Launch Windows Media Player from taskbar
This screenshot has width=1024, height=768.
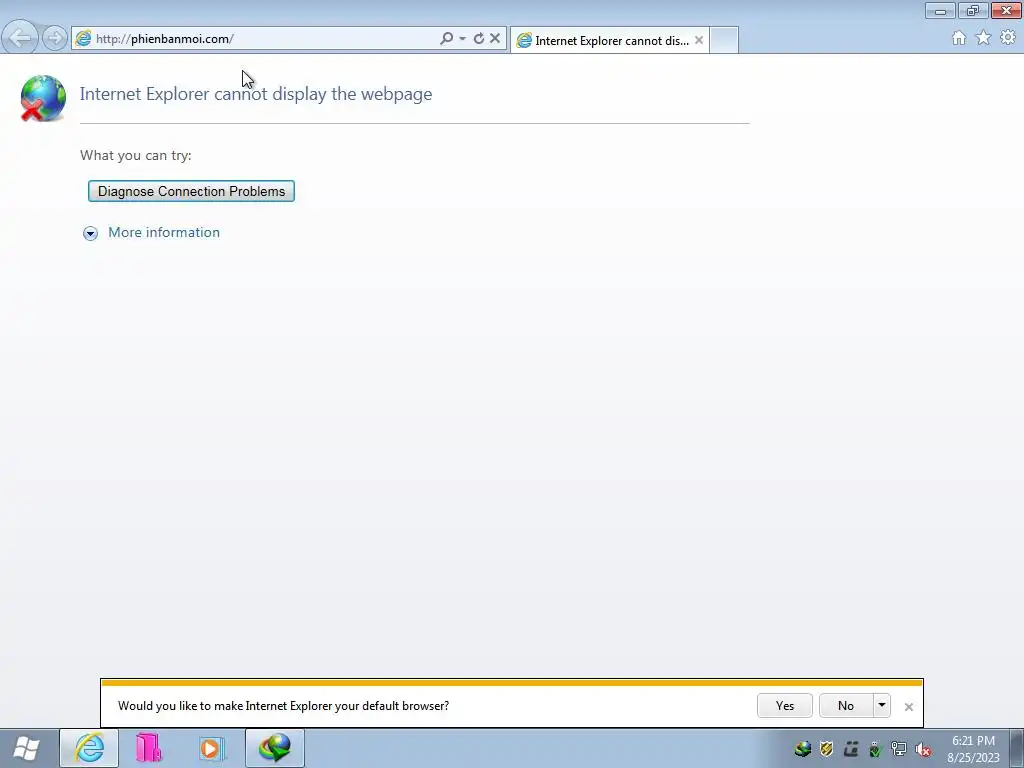pos(212,748)
